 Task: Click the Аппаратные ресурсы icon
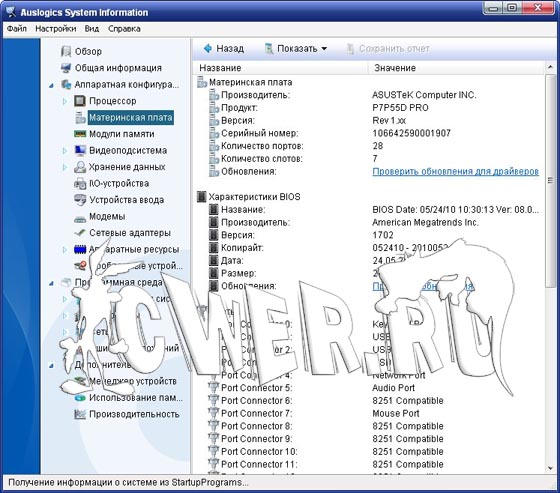pyautogui.click(x=80, y=249)
